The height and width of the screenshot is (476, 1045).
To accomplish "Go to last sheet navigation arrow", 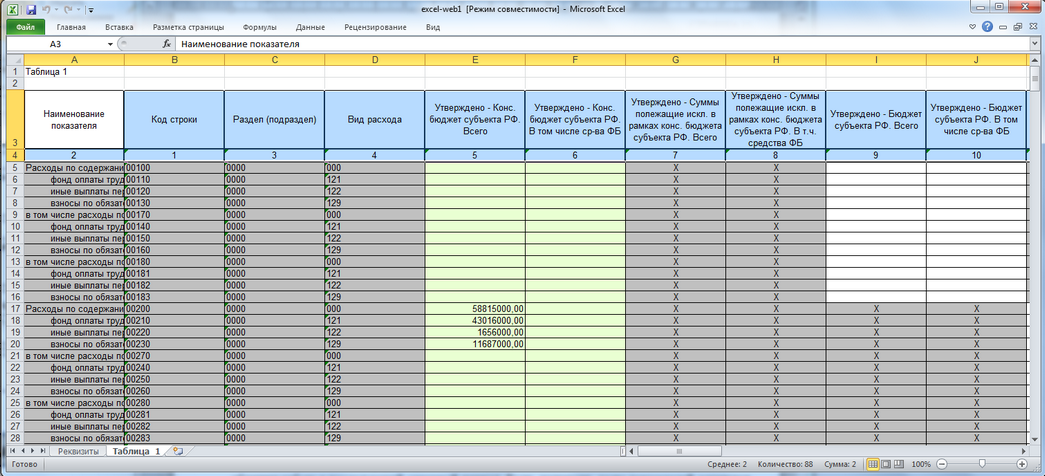I will click(45, 451).
